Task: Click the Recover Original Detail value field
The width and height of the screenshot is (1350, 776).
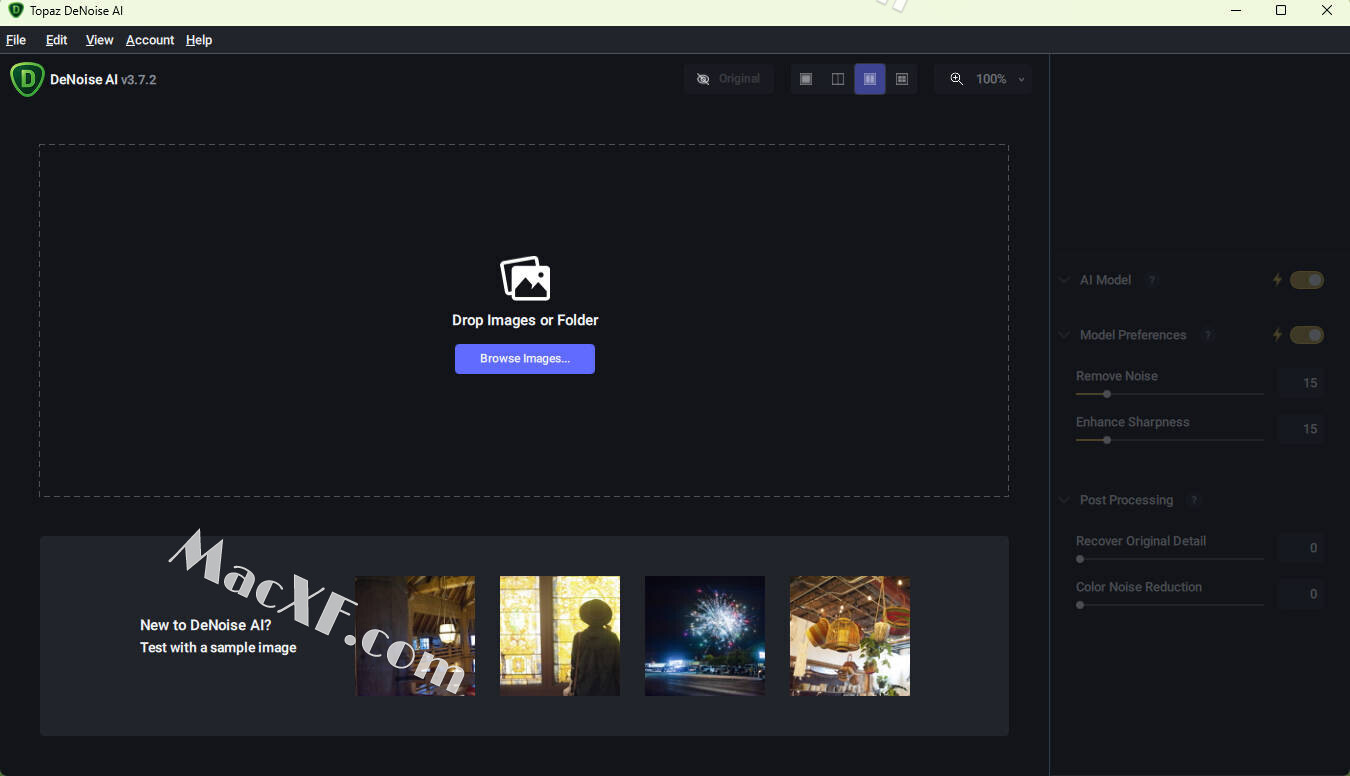Action: point(1301,548)
